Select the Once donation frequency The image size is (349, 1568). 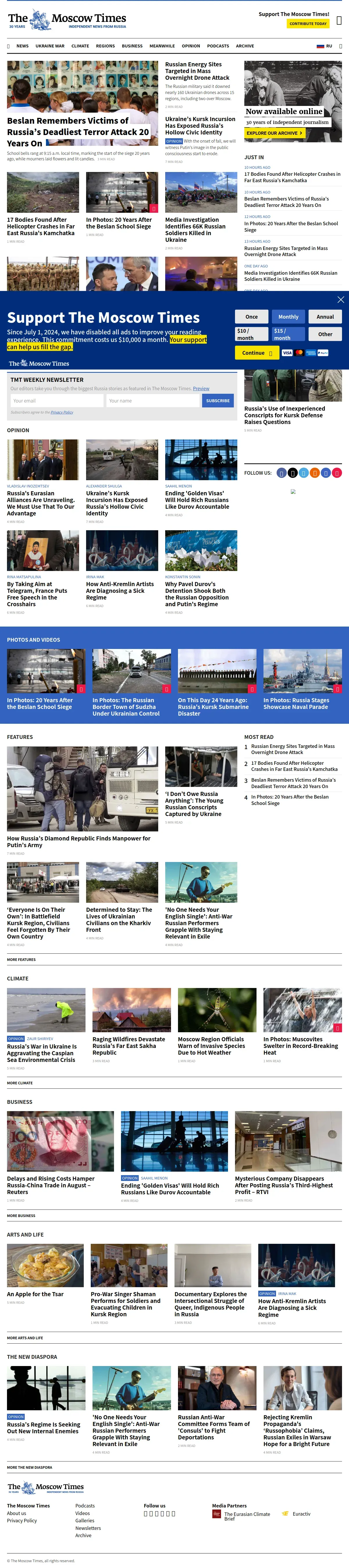tap(252, 317)
